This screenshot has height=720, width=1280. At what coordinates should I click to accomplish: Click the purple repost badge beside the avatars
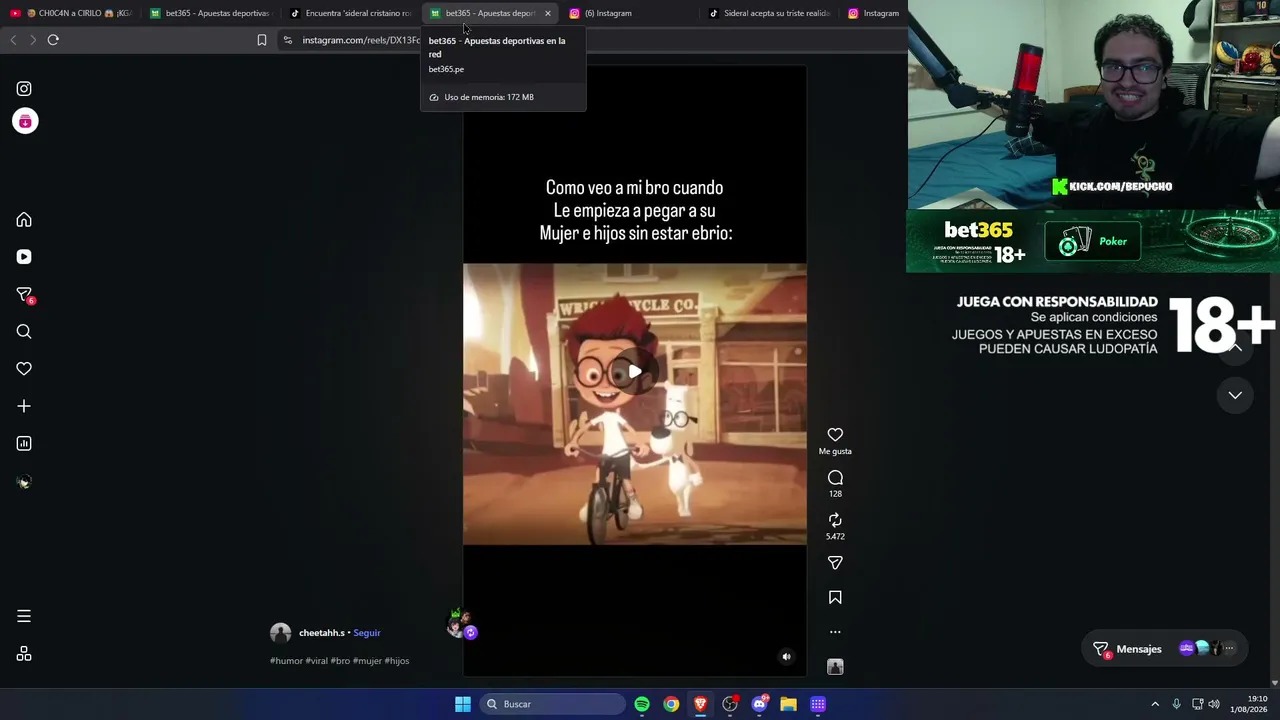tap(470, 632)
